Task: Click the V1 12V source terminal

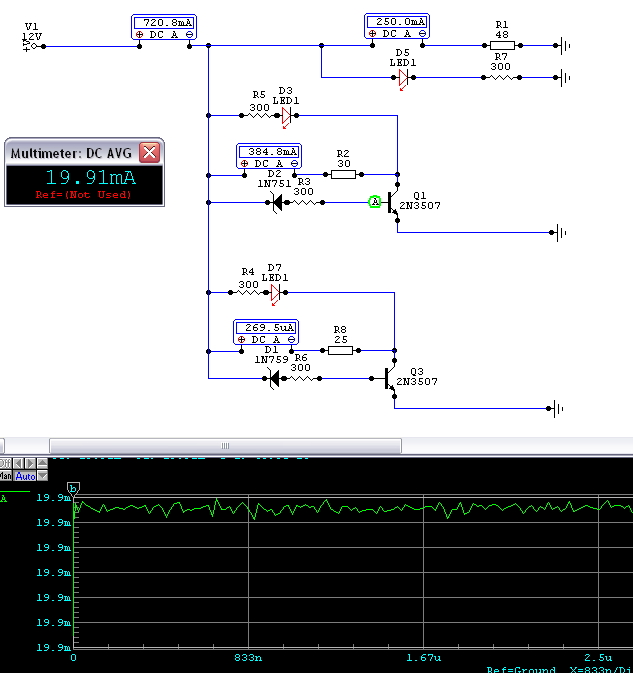Action: [33, 46]
